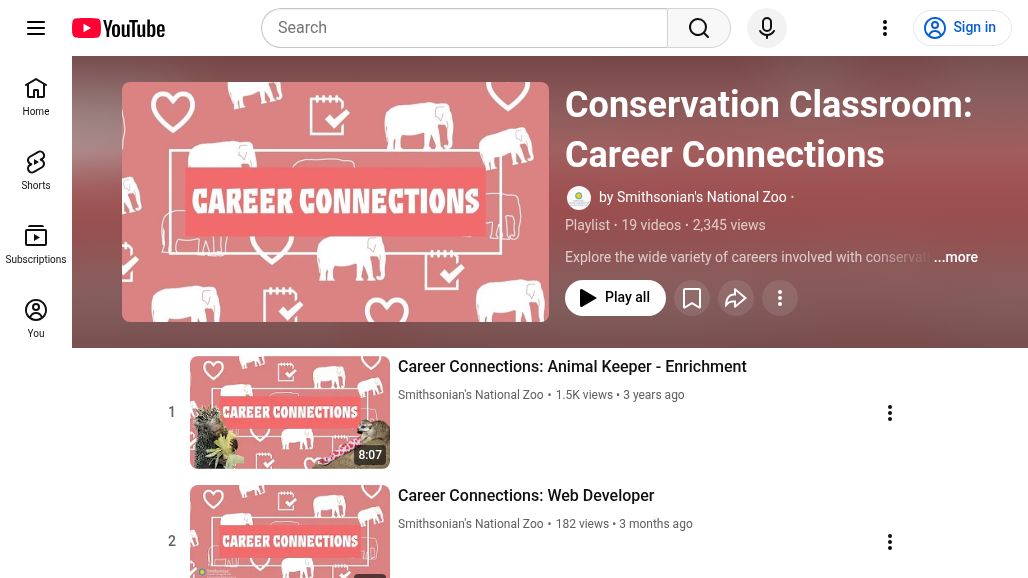Open the top-right settings kebab menu
The image size is (1028, 578).
point(885,27)
